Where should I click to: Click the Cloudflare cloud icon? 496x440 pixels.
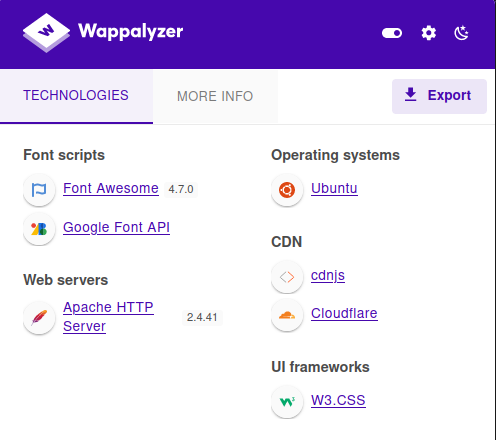[x=287, y=315]
